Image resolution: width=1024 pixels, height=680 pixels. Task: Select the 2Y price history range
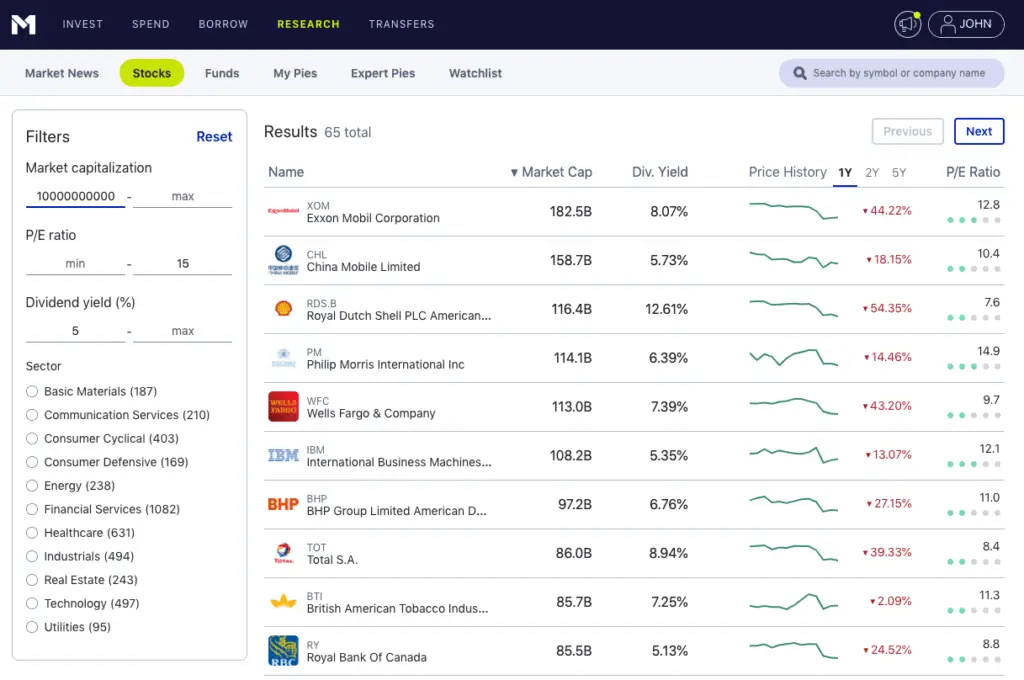872,173
